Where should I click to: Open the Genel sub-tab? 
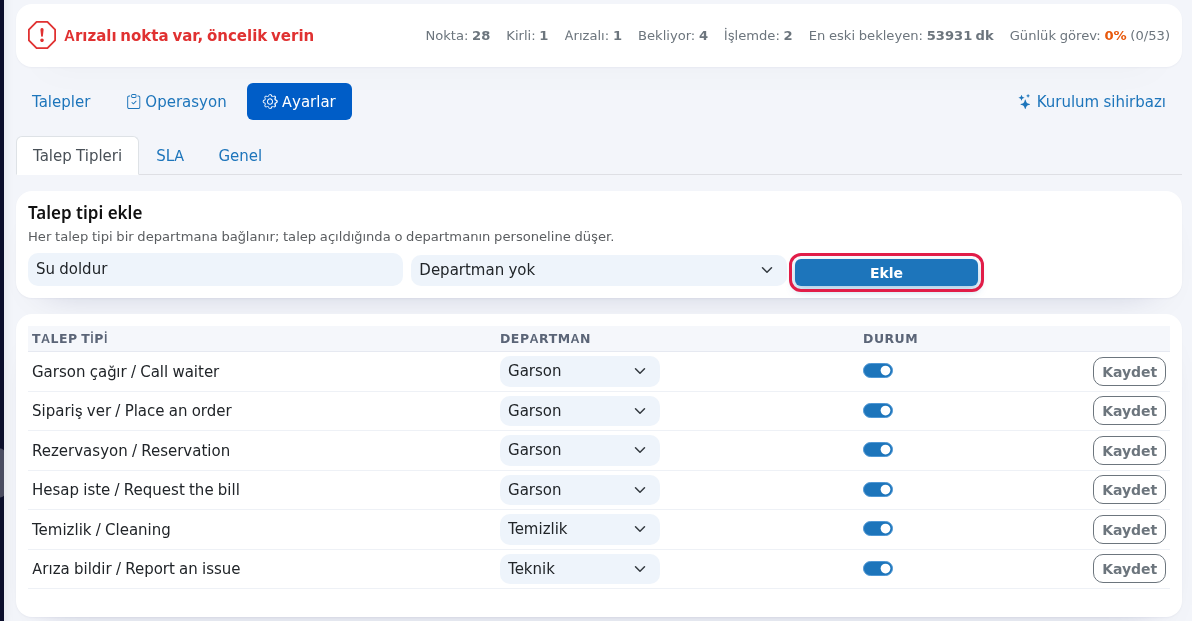tap(240, 155)
